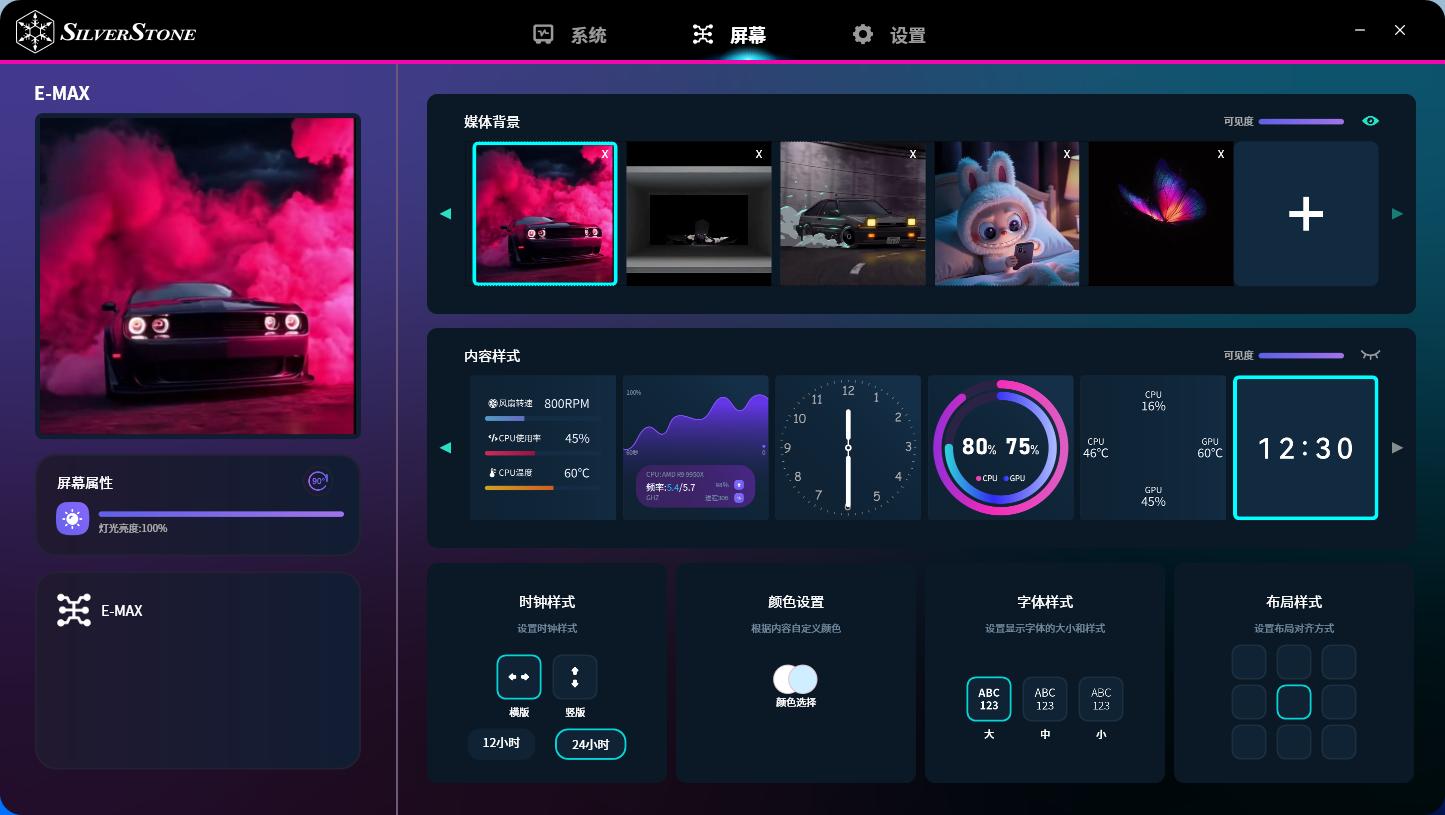Align layout to bottom-right cell
This screenshot has width=1445, height=815.
tap(1339, 742)
